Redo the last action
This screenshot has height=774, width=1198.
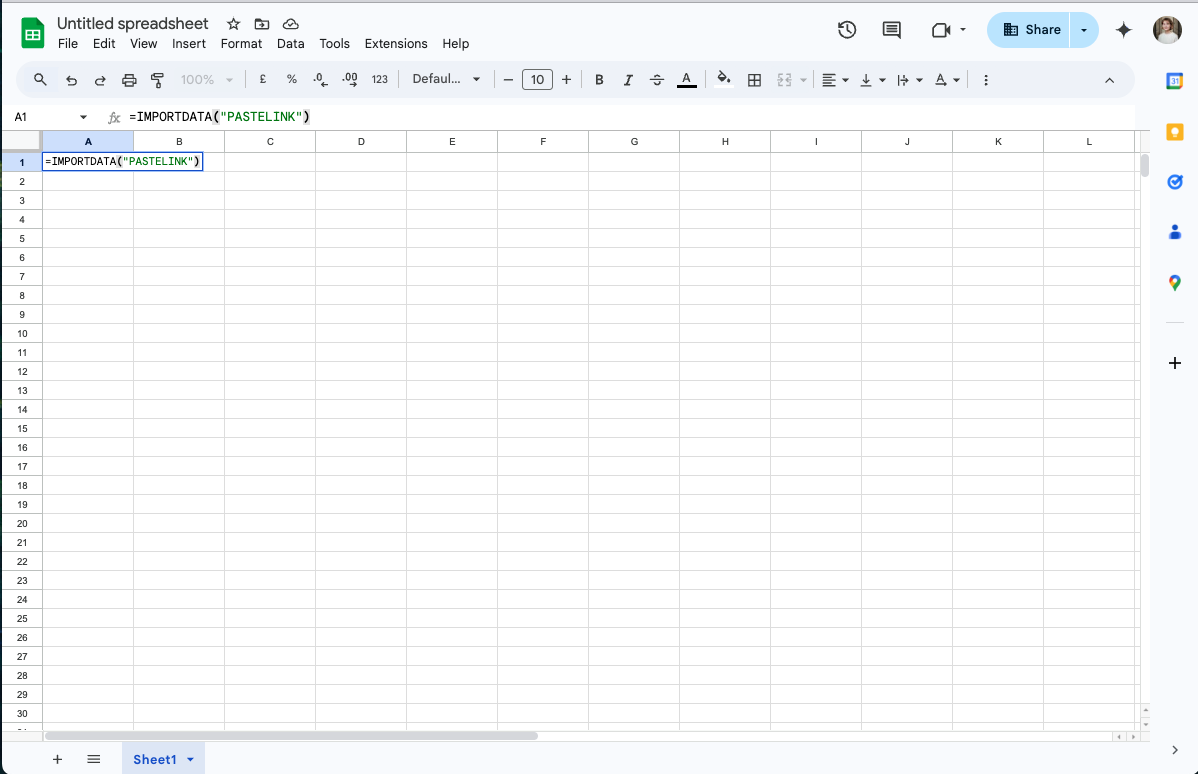tap(100, 79)
